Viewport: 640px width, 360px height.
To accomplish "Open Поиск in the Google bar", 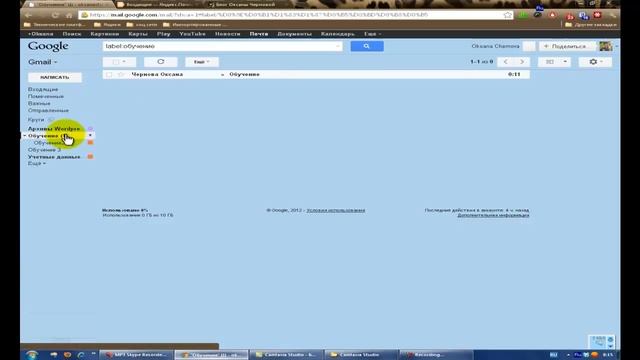I will (72, 34).
